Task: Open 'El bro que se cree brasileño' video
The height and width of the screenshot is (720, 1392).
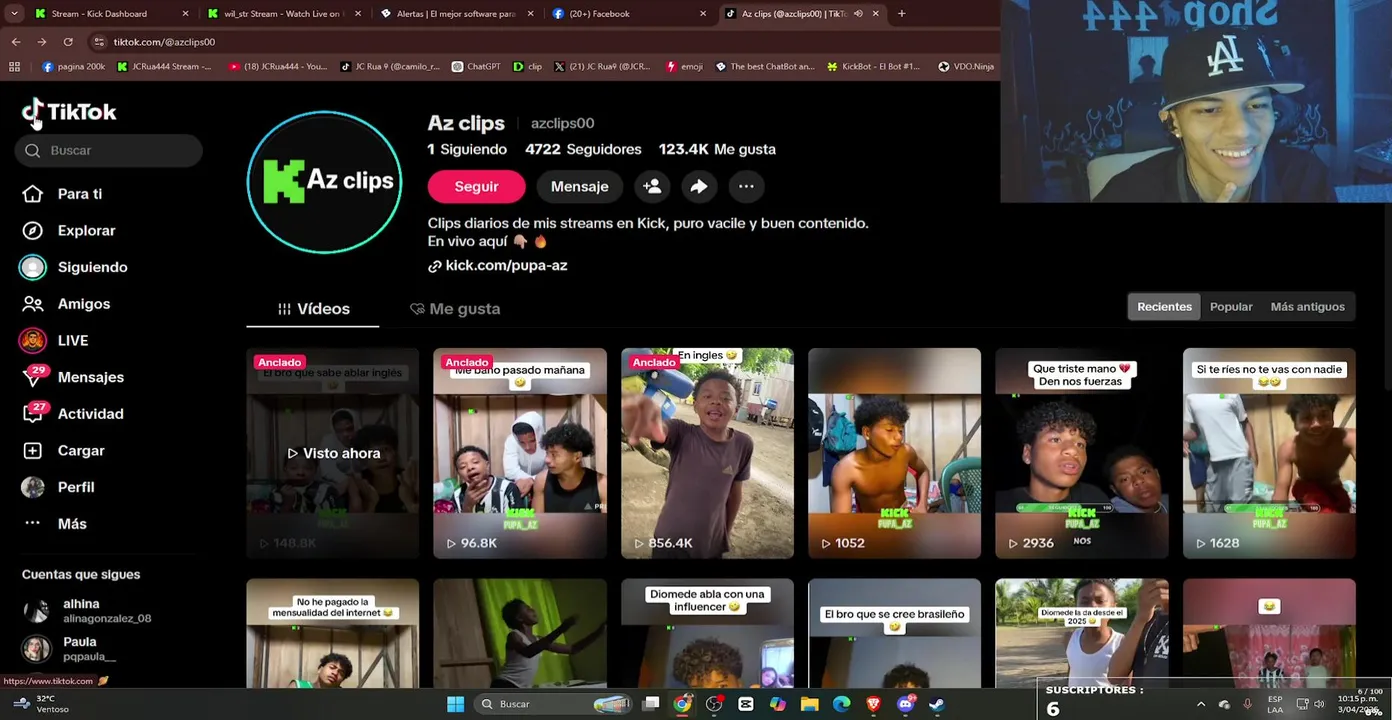Action: coord(894,633)
